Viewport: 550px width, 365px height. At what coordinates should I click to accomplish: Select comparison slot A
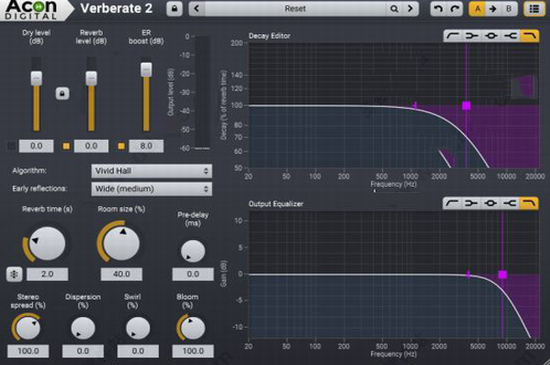[x=477, y=9]
